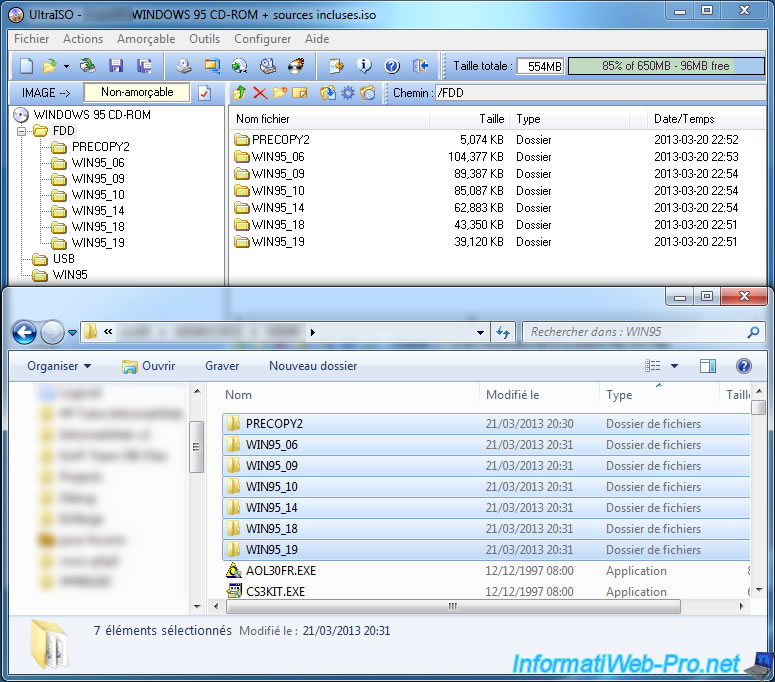Open the Amorçable menu
775x682 pixels.
point(146,39)
